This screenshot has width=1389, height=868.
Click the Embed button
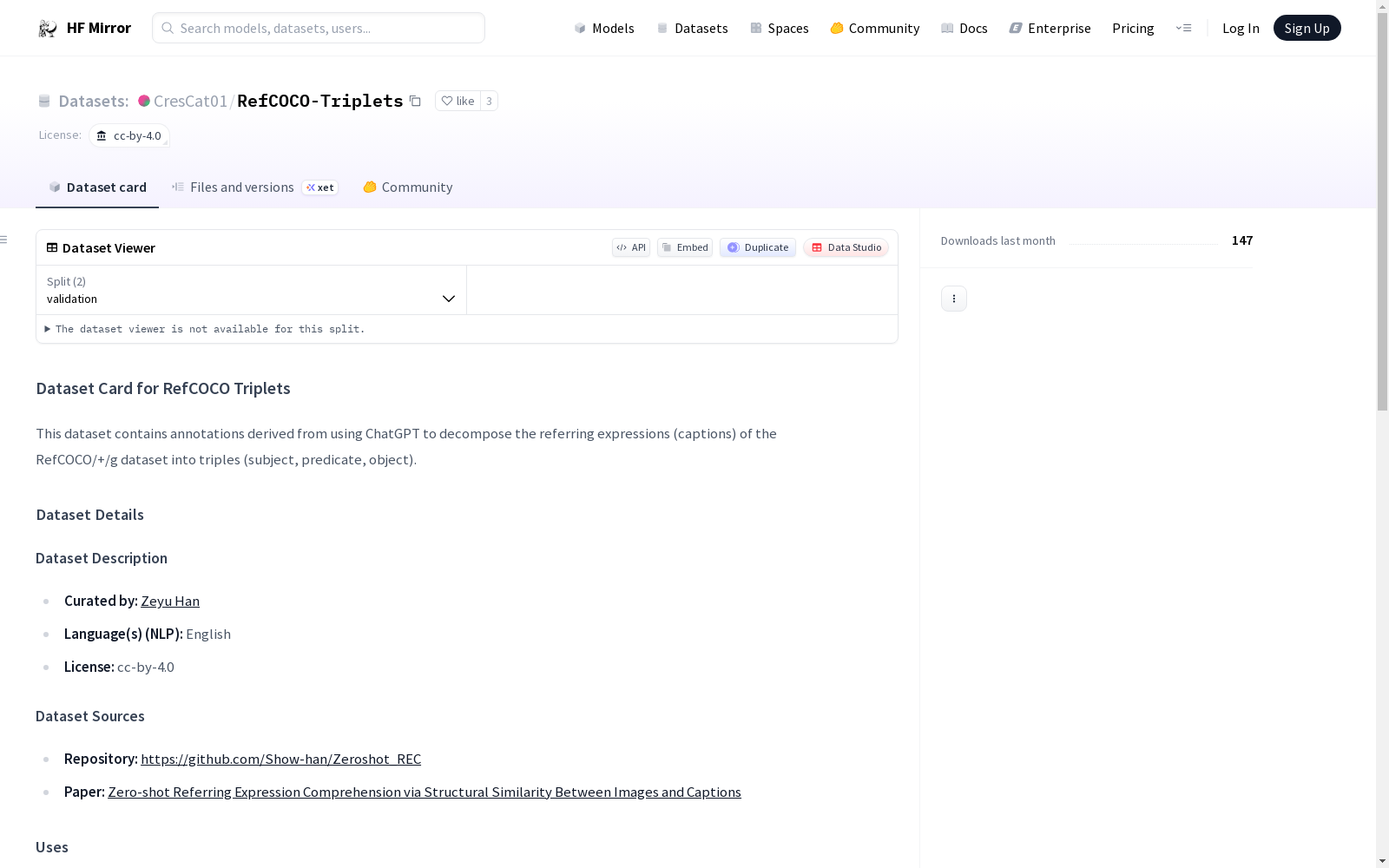[x=685, y=247]
